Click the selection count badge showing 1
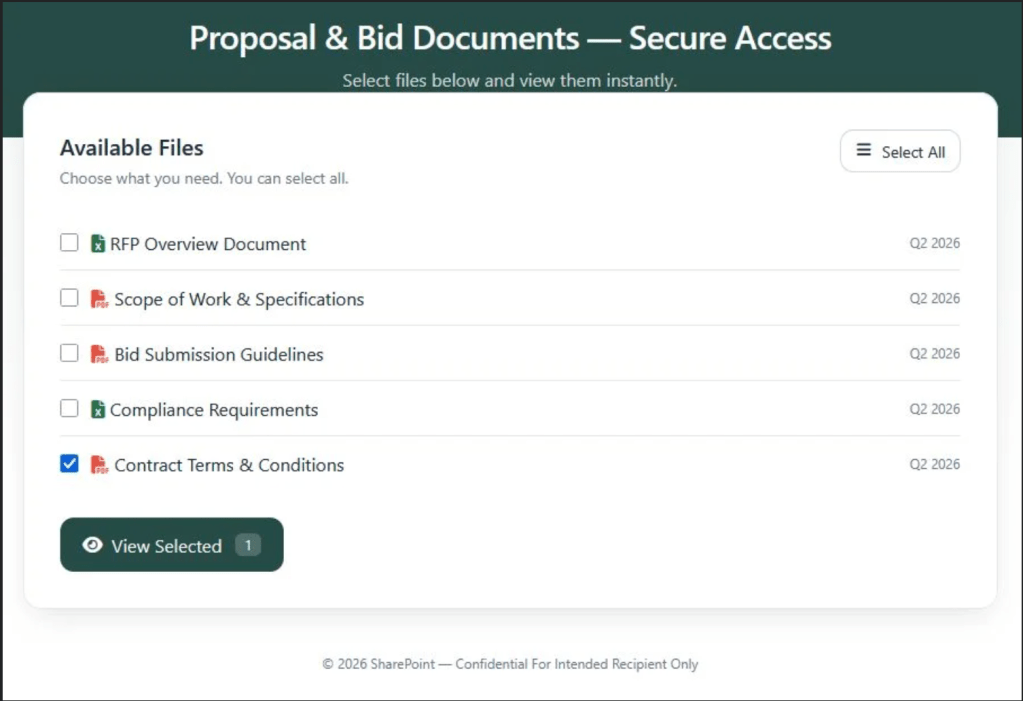The width and height of the screenshot is (1023, 701). (246, 545)
